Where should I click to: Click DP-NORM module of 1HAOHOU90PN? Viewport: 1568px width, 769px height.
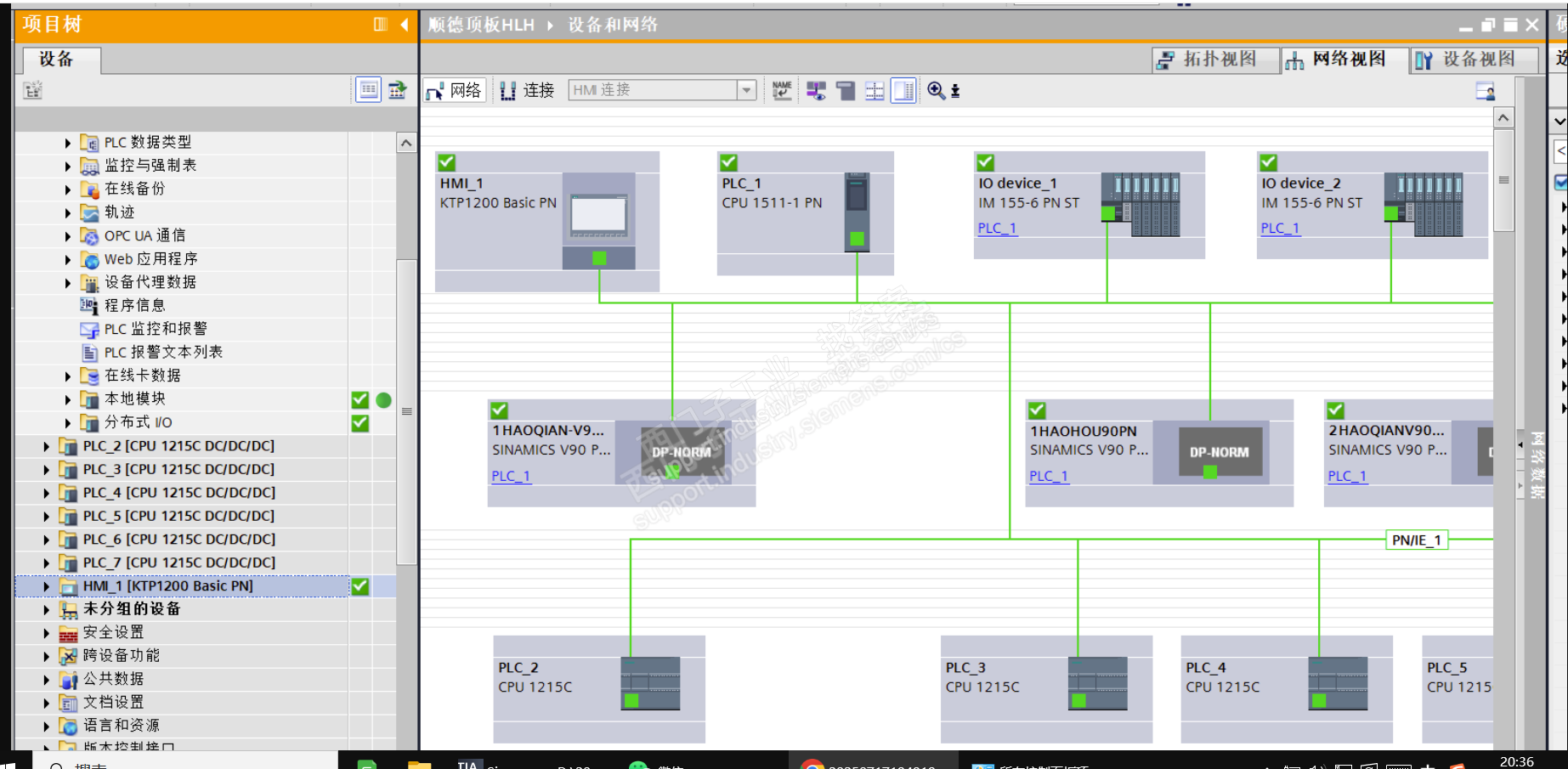[1220, 452]
